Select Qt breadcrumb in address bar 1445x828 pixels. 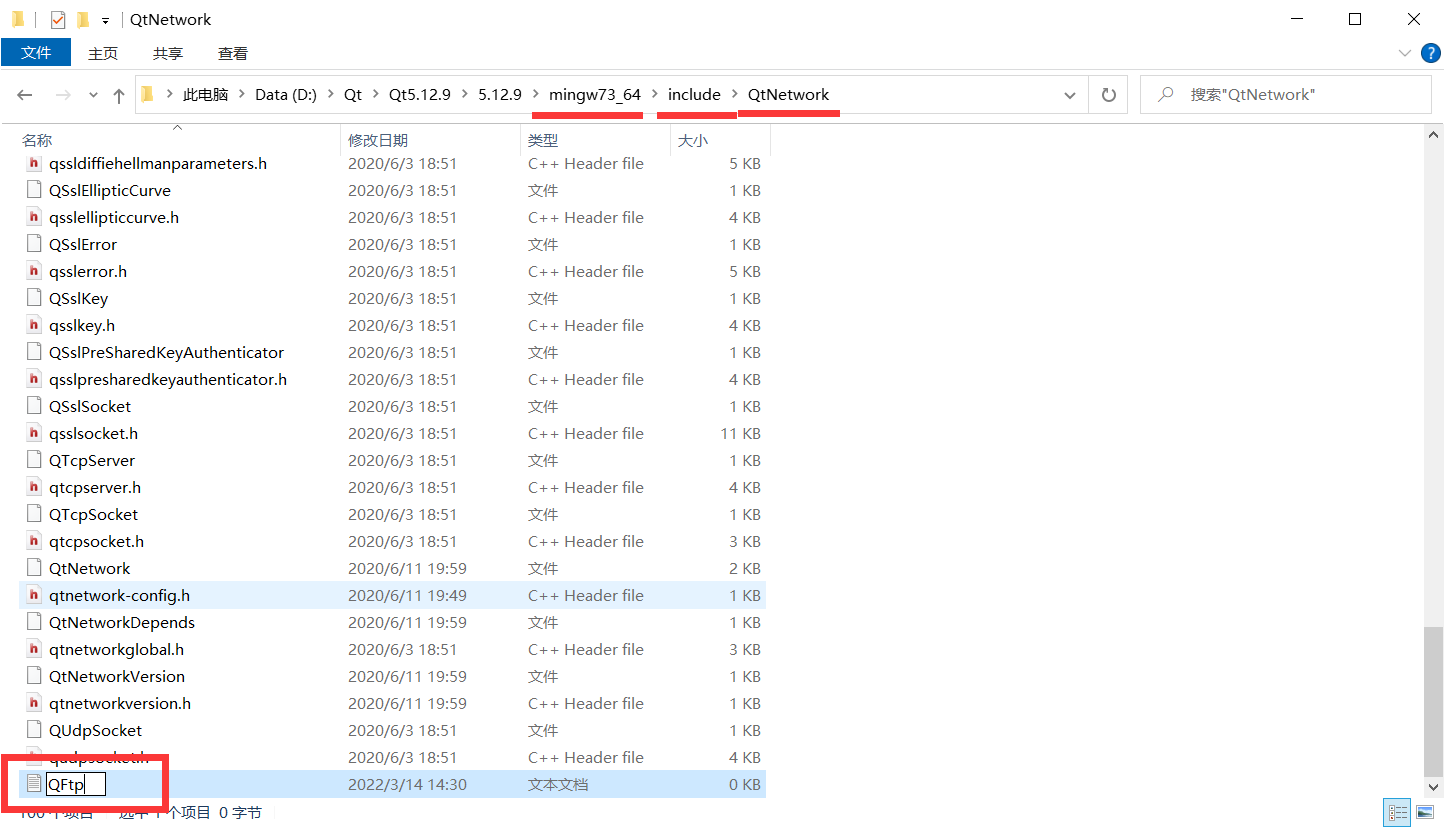(x=353, y=95)
